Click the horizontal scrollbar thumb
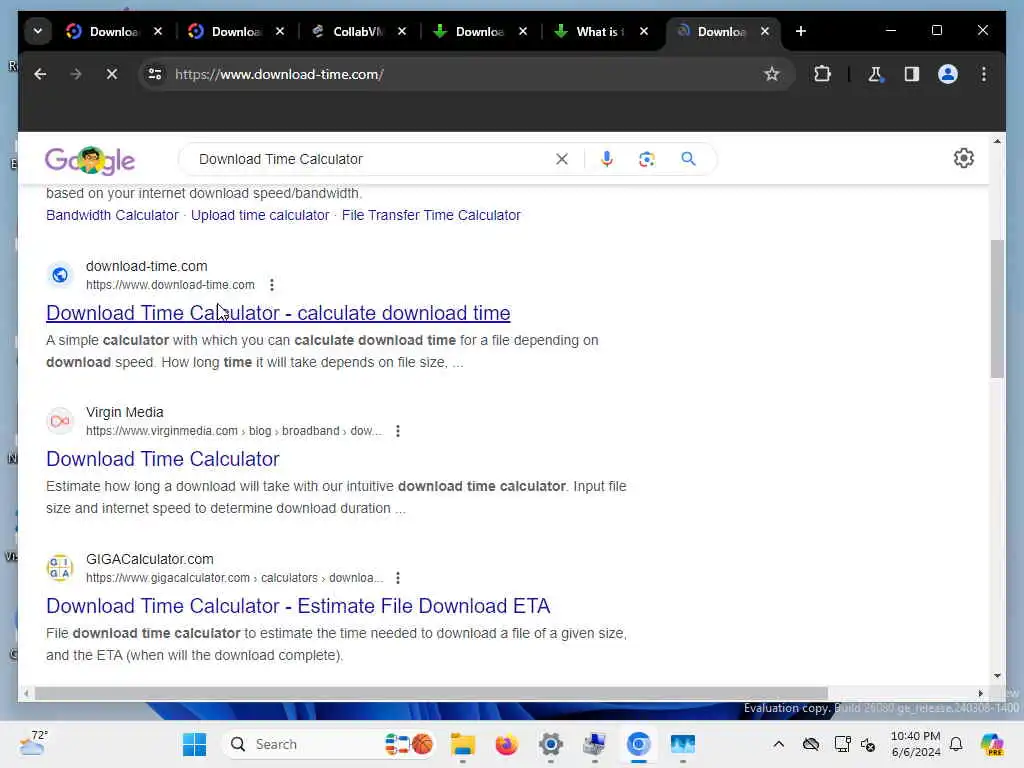 [x=431, y=694]
